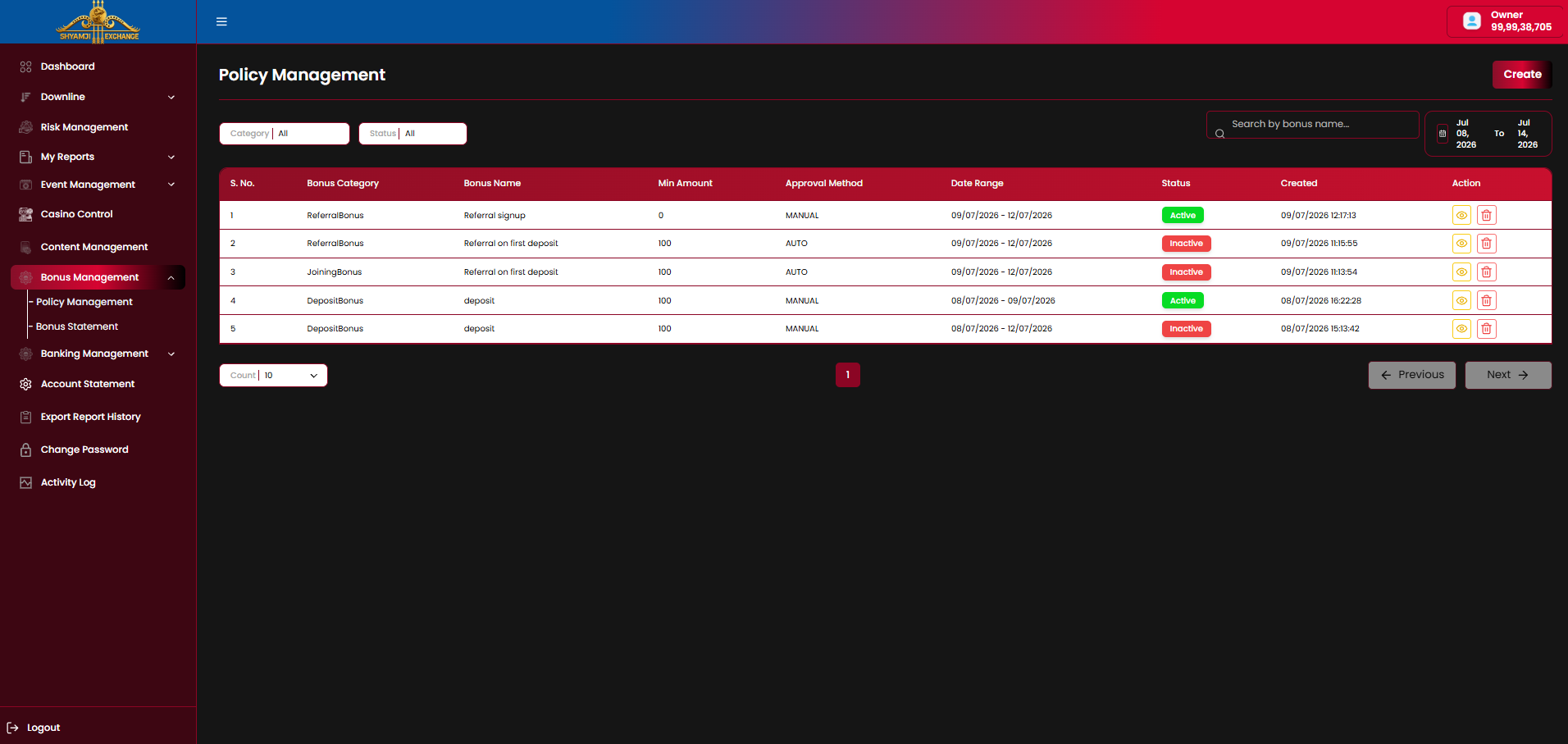
Task: Open Dashboard from sidebar icon
Action: pyautogui.click(x=25, y=66)
